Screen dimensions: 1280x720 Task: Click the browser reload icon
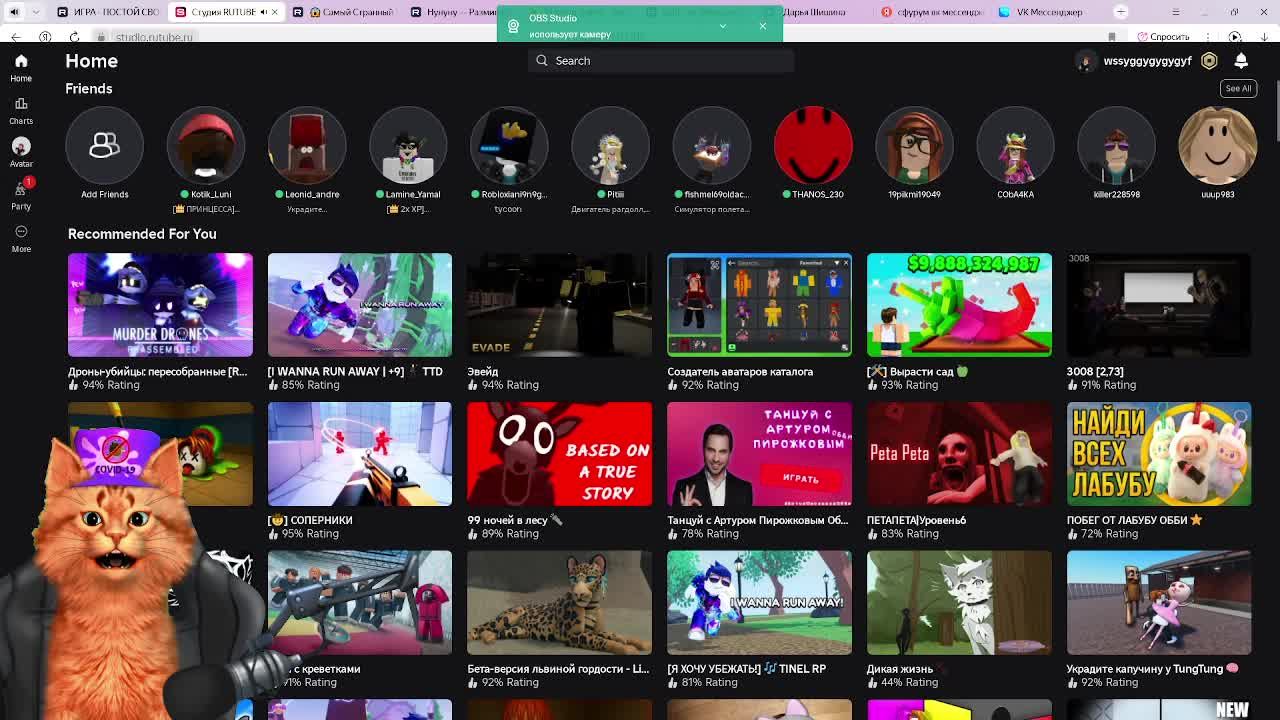(74, 37)
